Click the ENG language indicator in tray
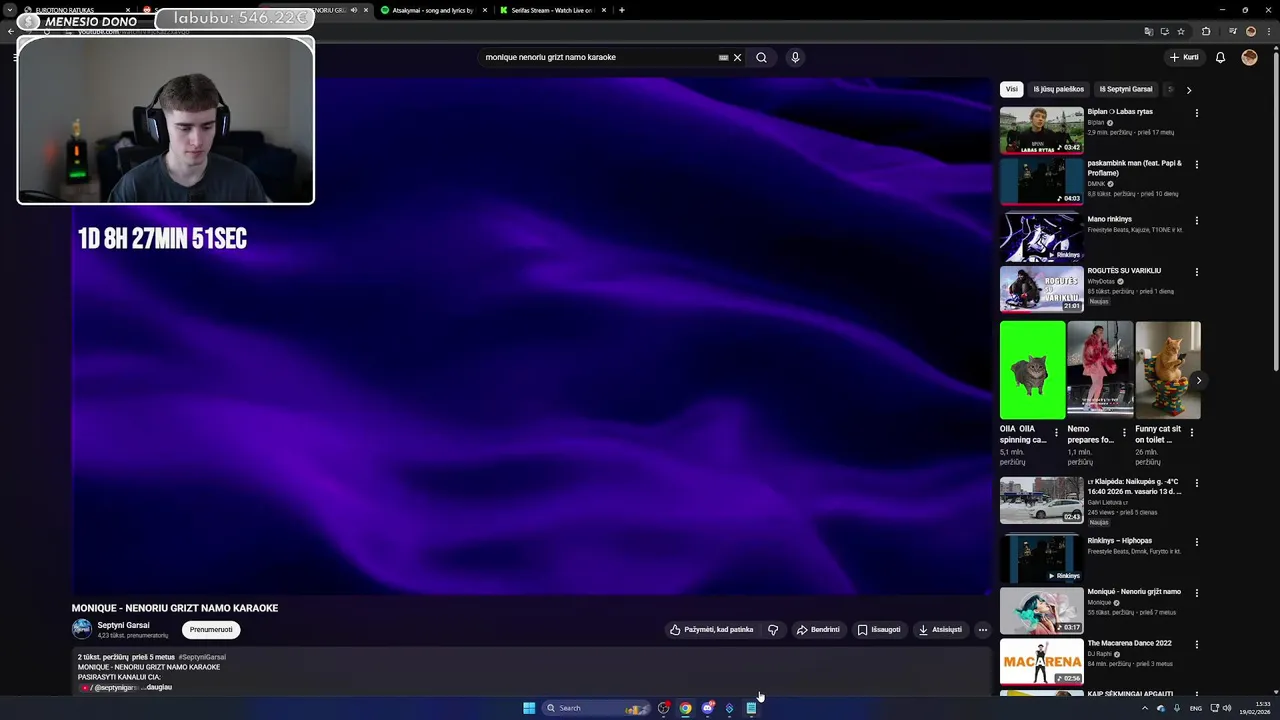The height and width of the screenshot is (720, 1280). coord(1195,708)
